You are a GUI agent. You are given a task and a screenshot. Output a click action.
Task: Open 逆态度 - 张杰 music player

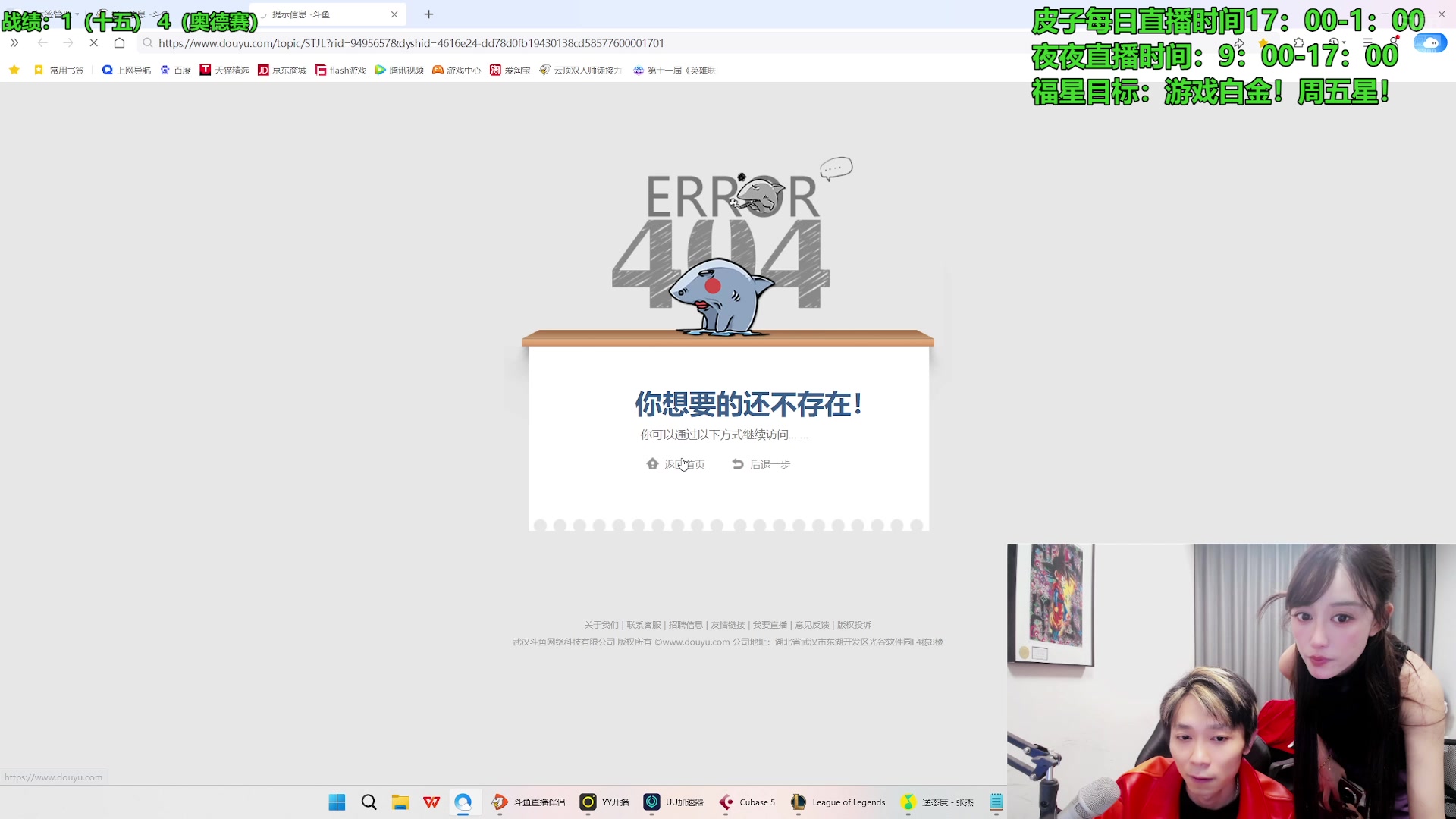pyautogui.click(x=937, y=802)
